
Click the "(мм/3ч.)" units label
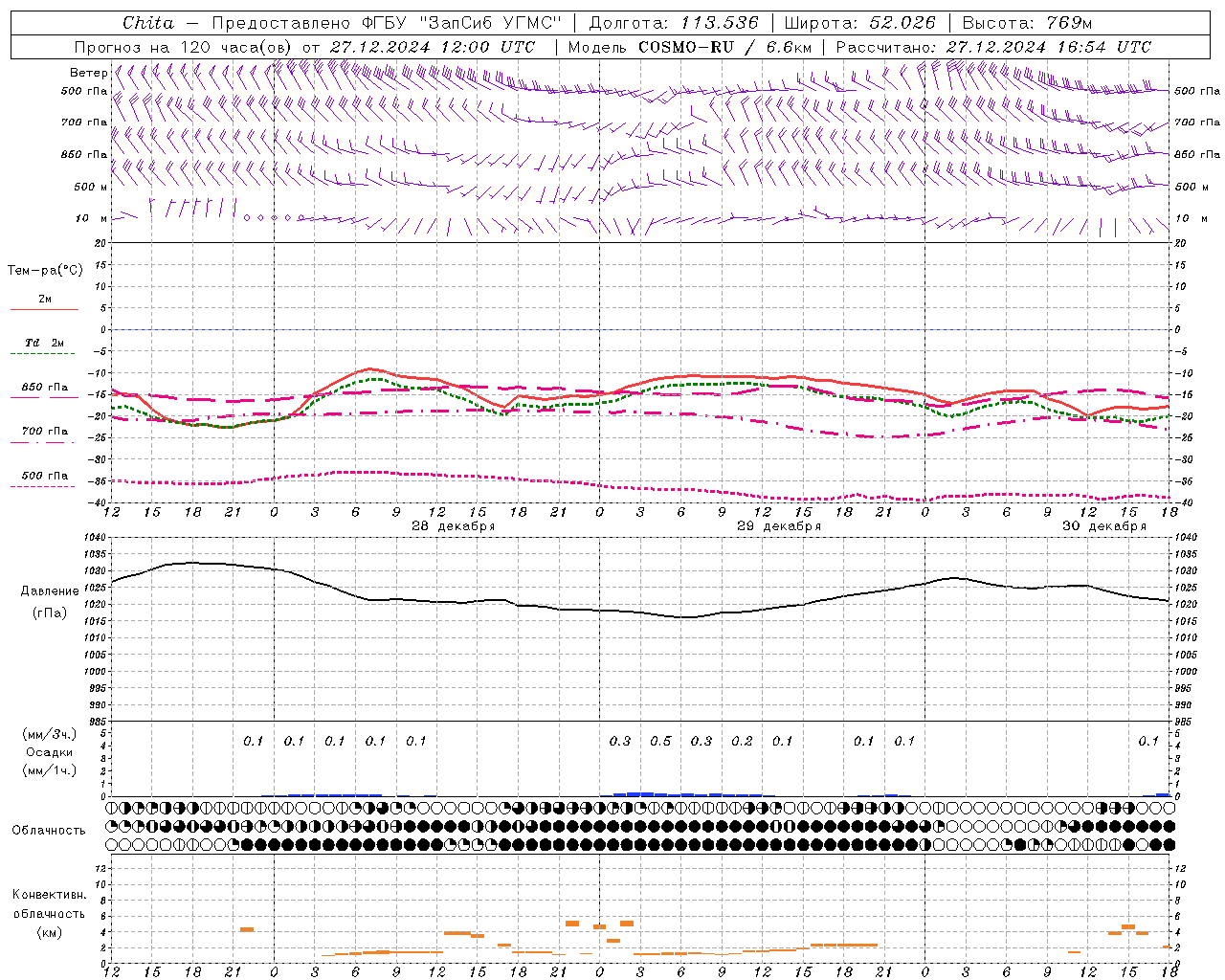[50, 734]
